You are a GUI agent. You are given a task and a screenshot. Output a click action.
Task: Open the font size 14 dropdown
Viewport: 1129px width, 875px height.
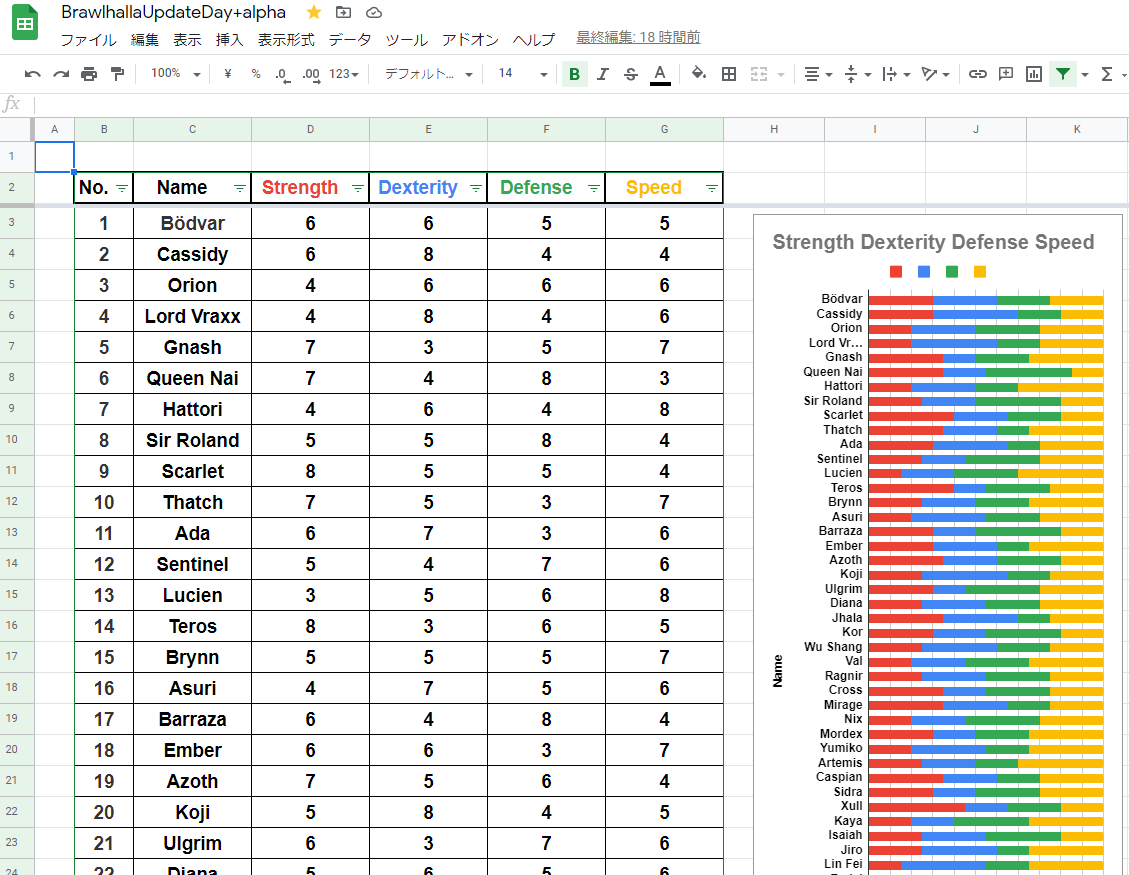[x=523, y=73]
